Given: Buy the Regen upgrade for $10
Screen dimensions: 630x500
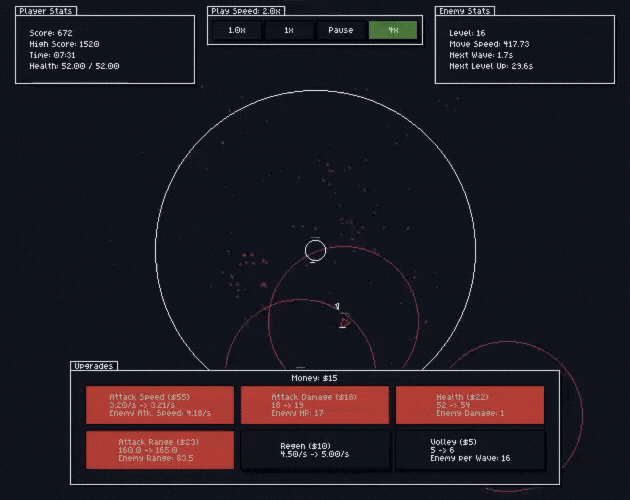Looking at the screenshot, I should coord(315,450).
